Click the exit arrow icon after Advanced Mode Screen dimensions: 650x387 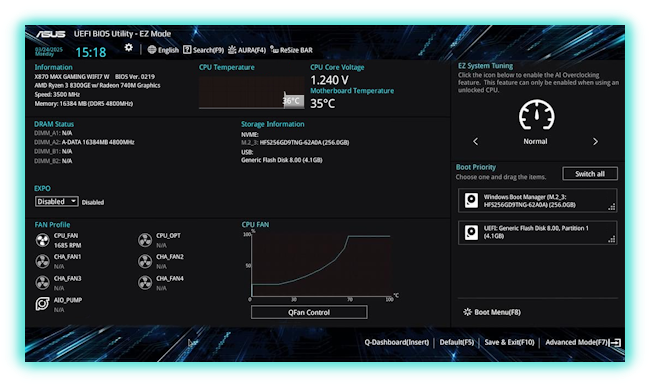coord(615,342)
